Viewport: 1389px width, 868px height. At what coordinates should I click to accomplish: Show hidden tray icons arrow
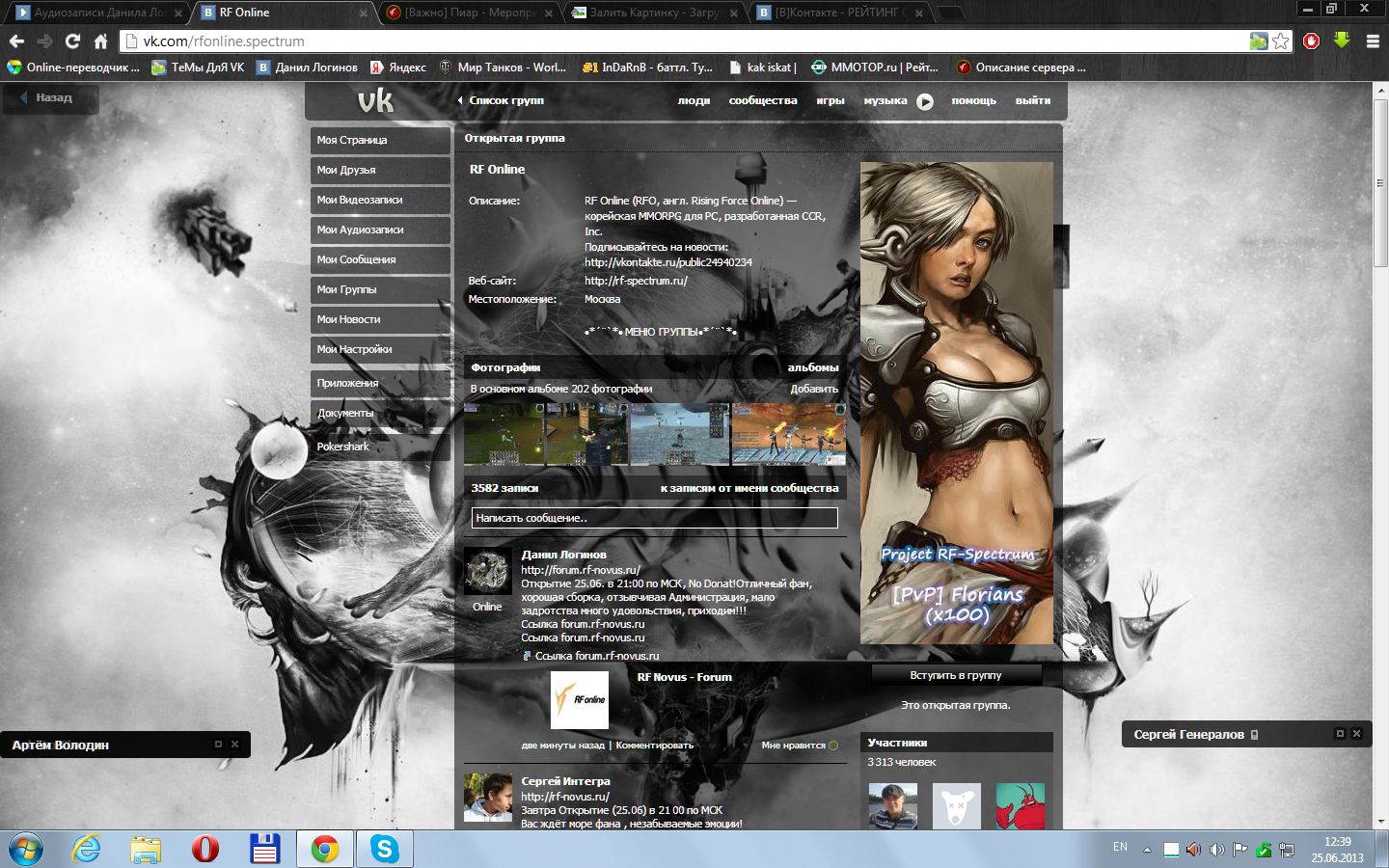pos(1147,850)
